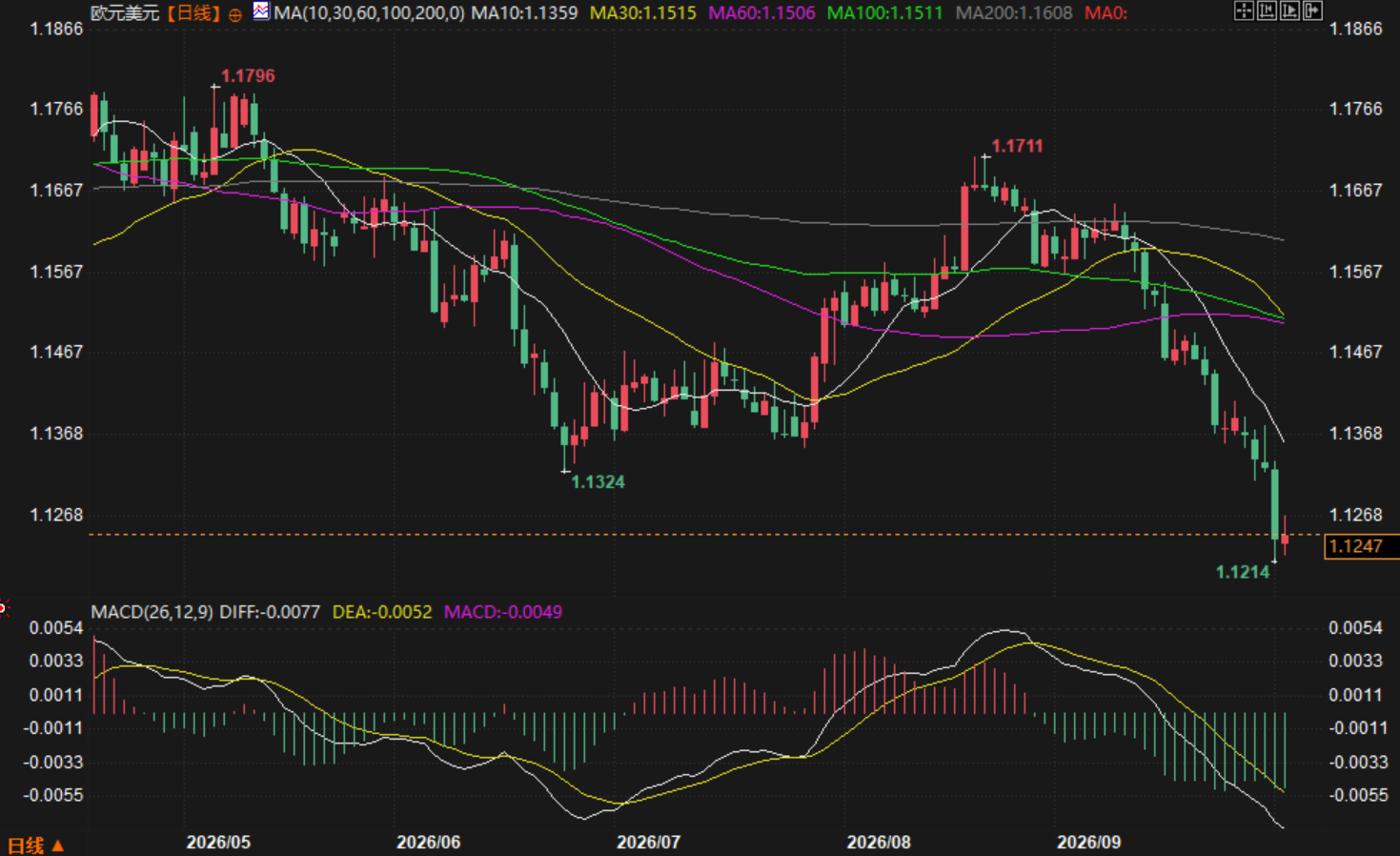Click the 1.1796 high price marker

tap(248, 76)
